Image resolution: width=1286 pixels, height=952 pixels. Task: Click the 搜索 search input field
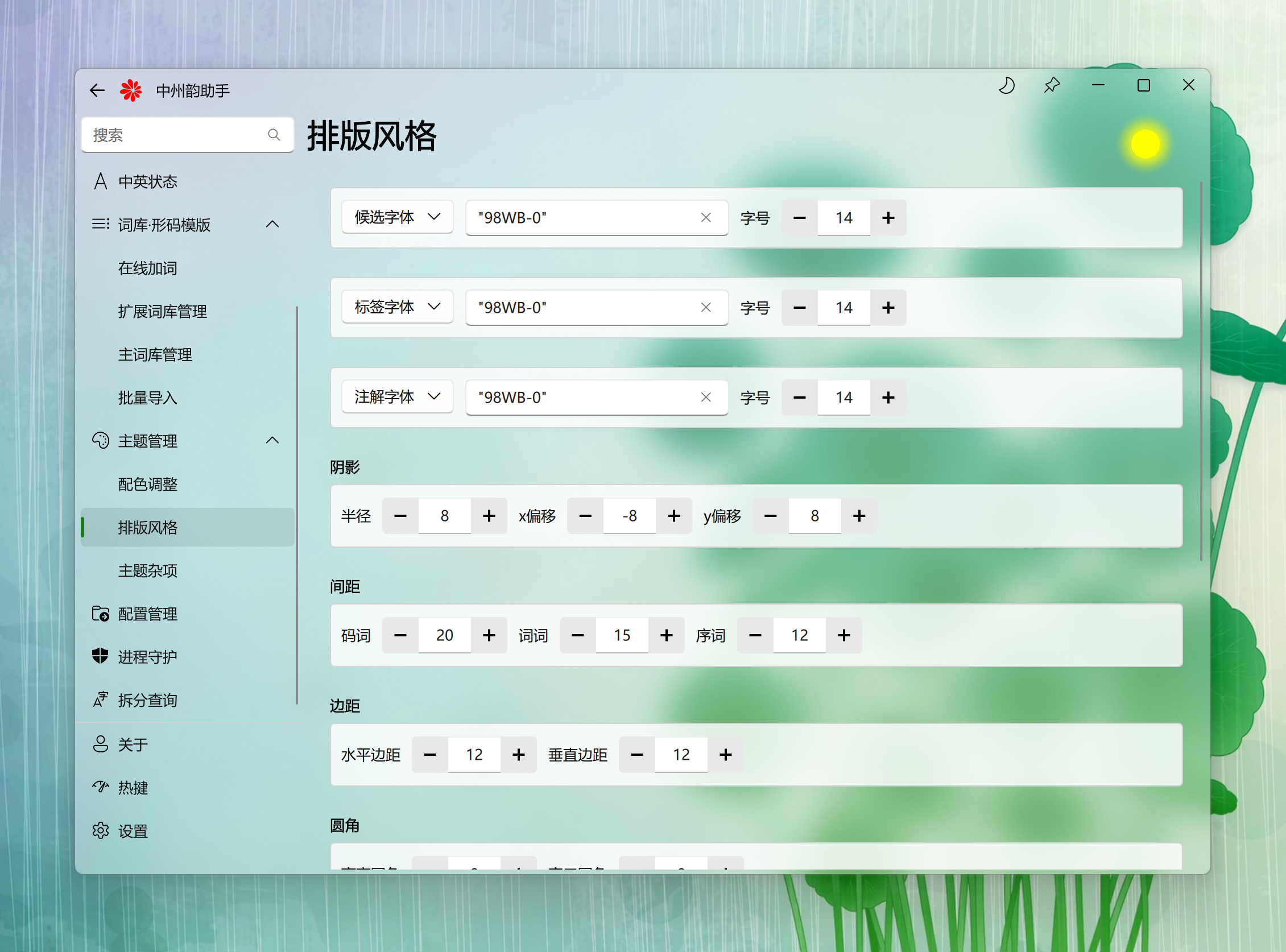tap(173, 135)
